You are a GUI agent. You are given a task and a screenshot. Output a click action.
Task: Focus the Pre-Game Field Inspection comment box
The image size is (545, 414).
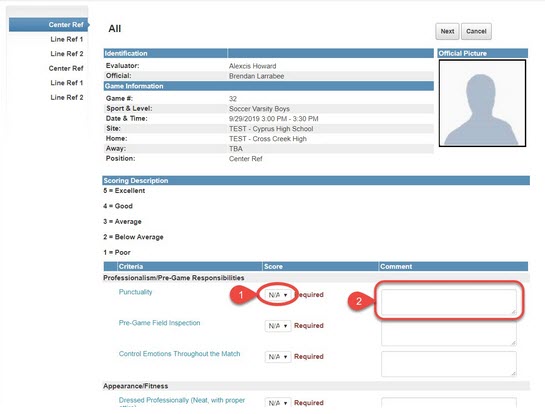449,333
